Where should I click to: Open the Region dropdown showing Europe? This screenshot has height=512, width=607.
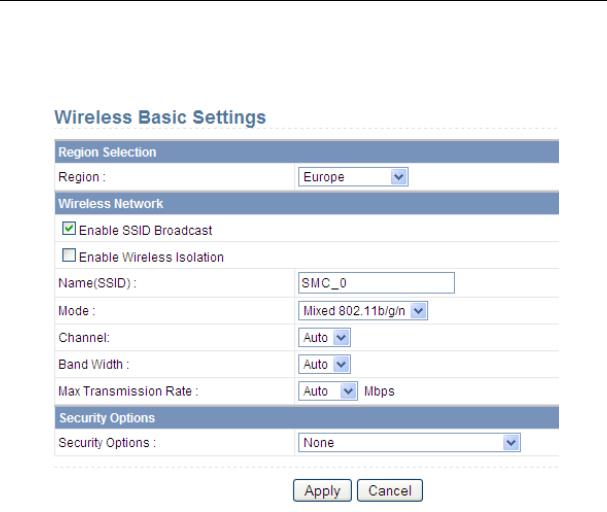pyautogui.click(x=354, y=177)
